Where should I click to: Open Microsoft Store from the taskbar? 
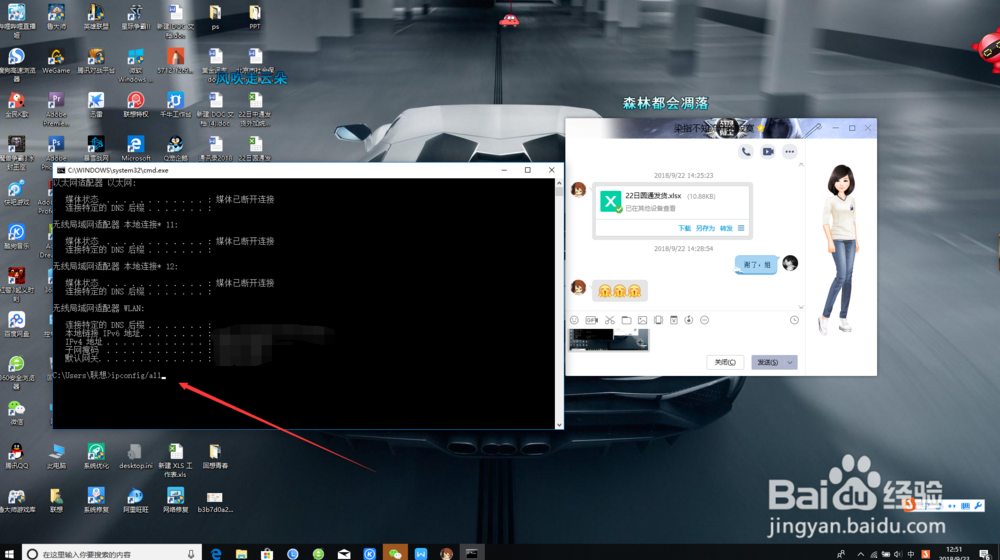[267, 553]
